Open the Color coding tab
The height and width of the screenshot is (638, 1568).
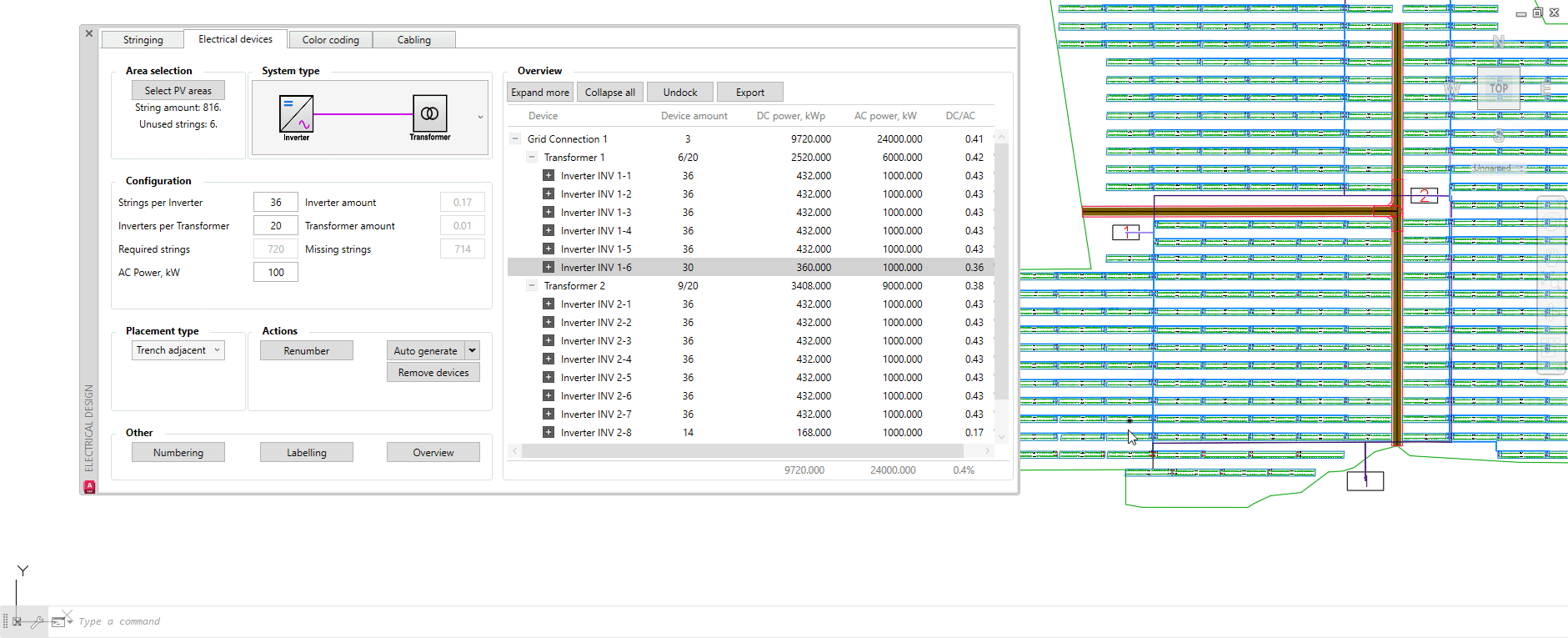tap(331, 40)
